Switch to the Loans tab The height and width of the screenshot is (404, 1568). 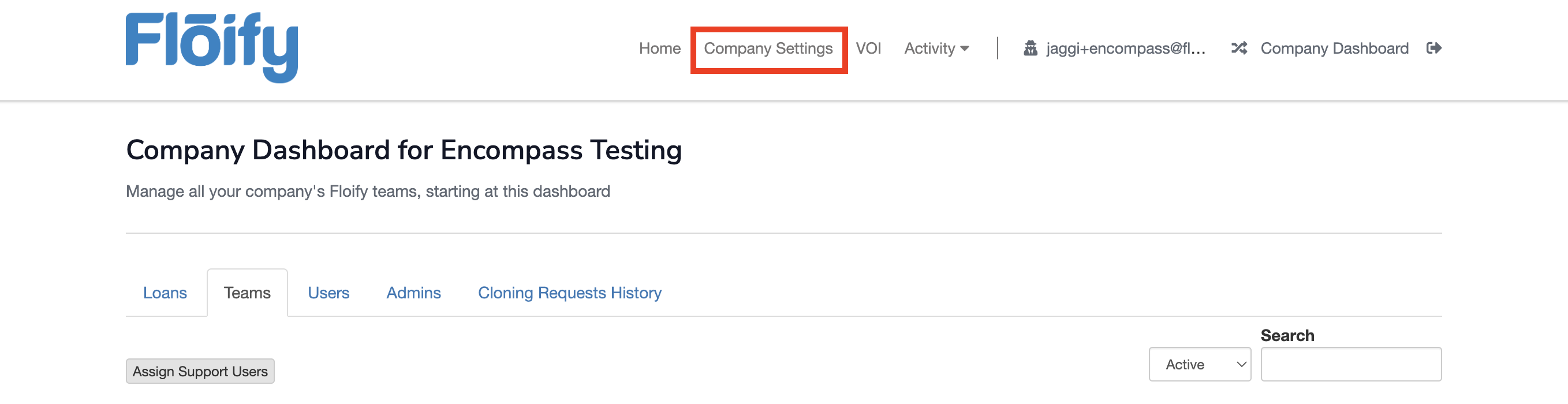[165, 293]
